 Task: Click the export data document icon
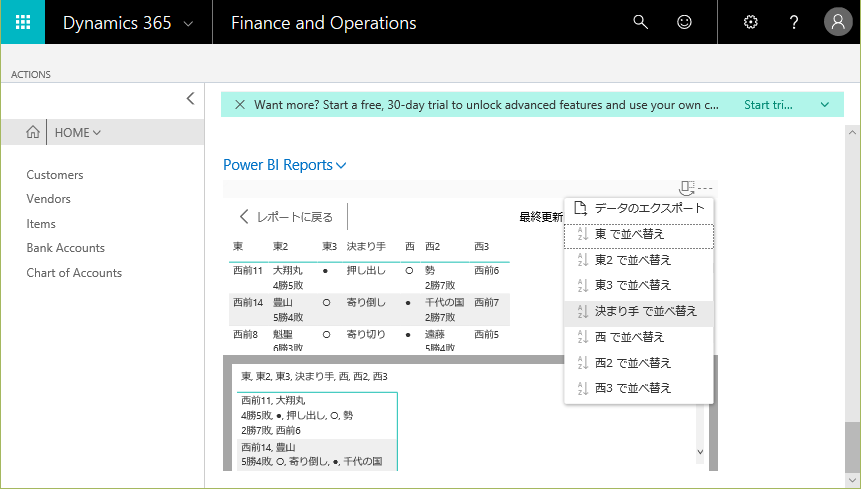tap(580, 208)
